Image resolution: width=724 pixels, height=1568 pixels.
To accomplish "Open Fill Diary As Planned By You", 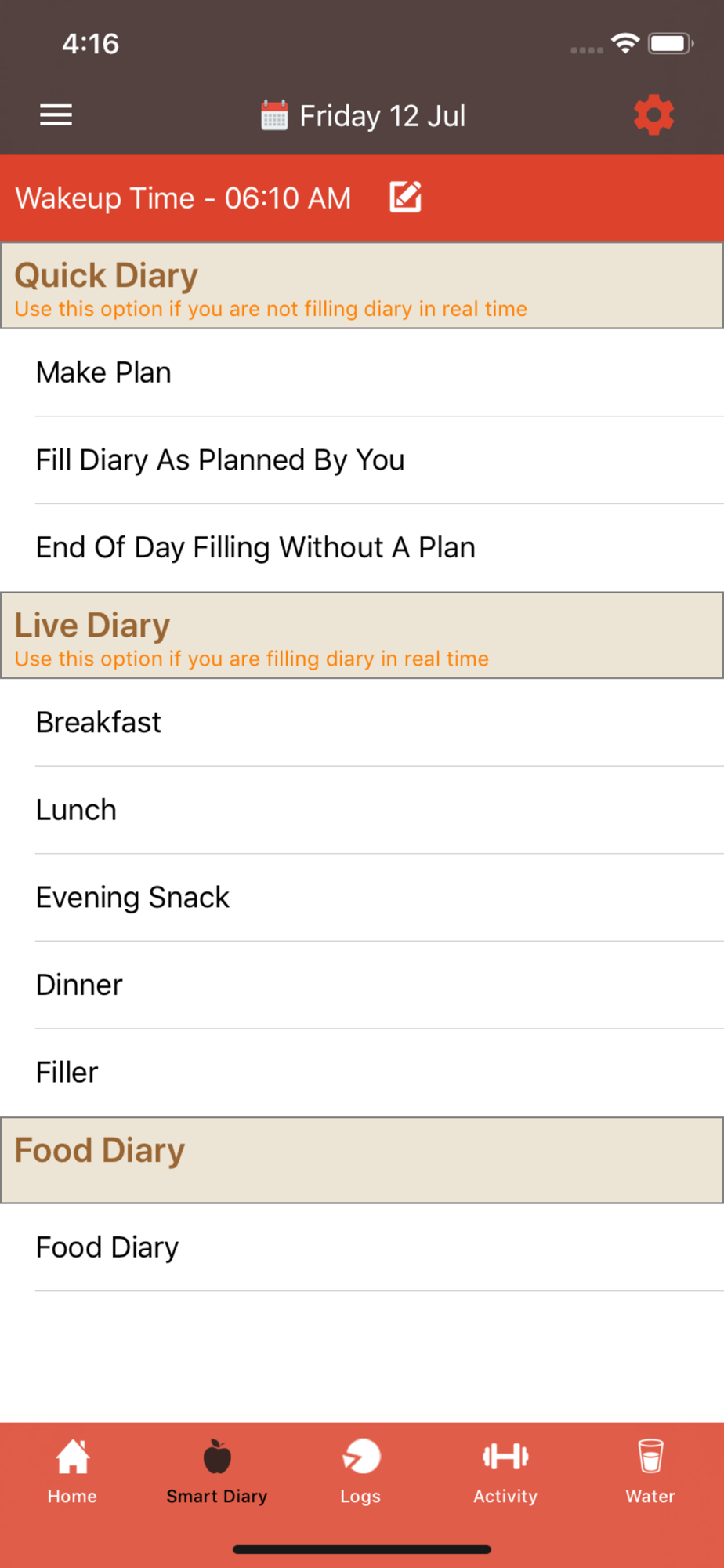I will click(x=362, y=460).
